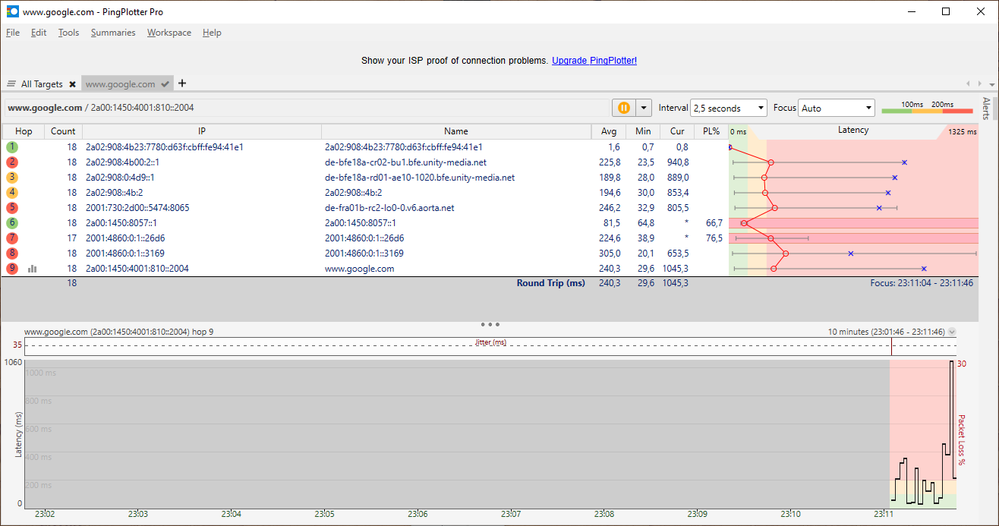Select hop 5 red circle icon

pos(12,208)
